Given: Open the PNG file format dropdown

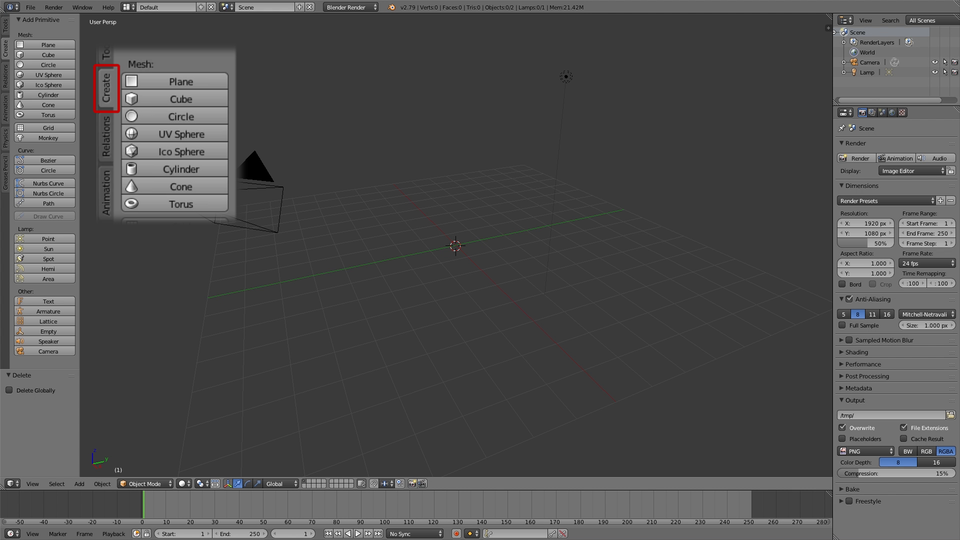Looking at the screenshot, I should click(x=866, y=451).
